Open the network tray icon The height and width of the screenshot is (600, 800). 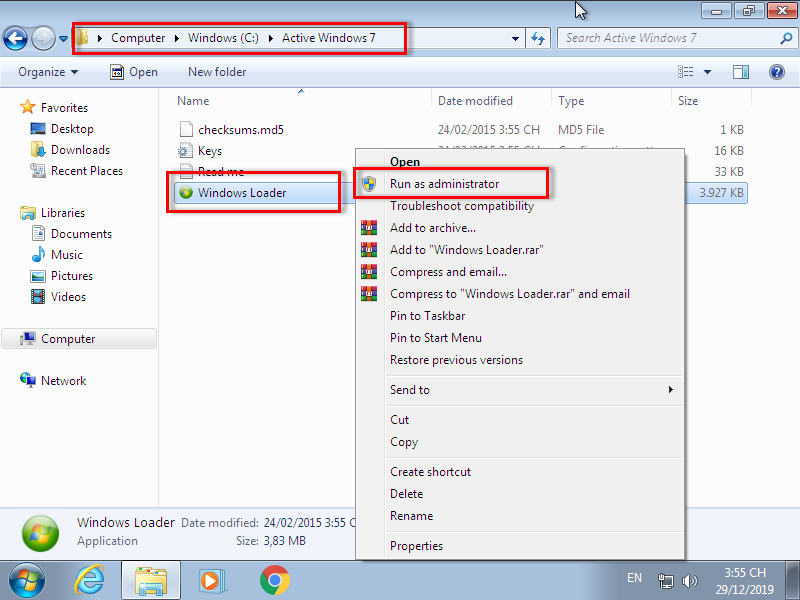click(x=665, y=581)
